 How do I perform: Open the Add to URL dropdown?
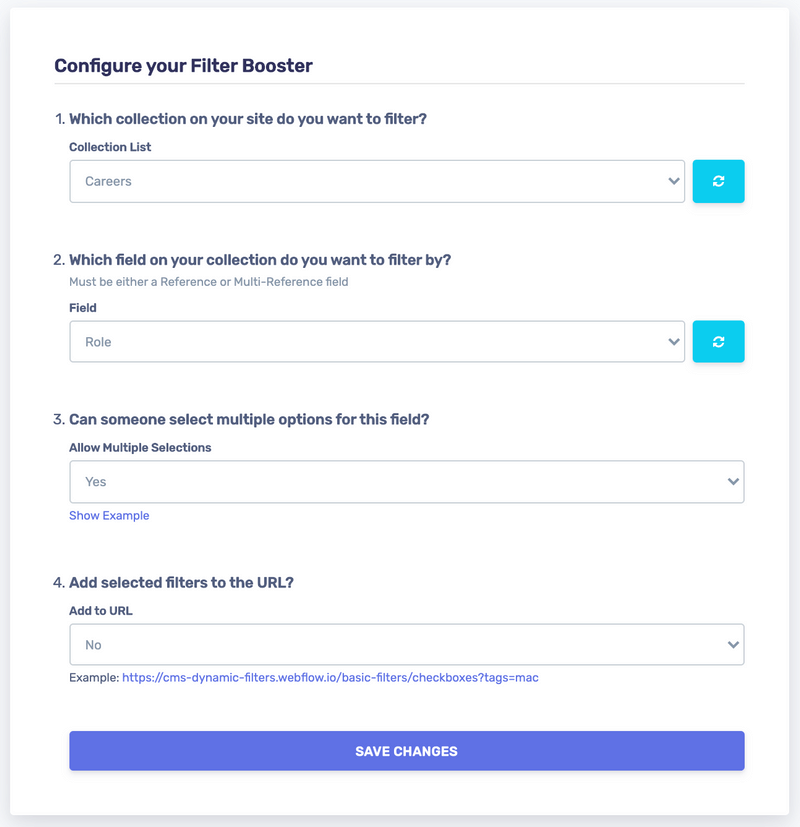coord(407,644)
